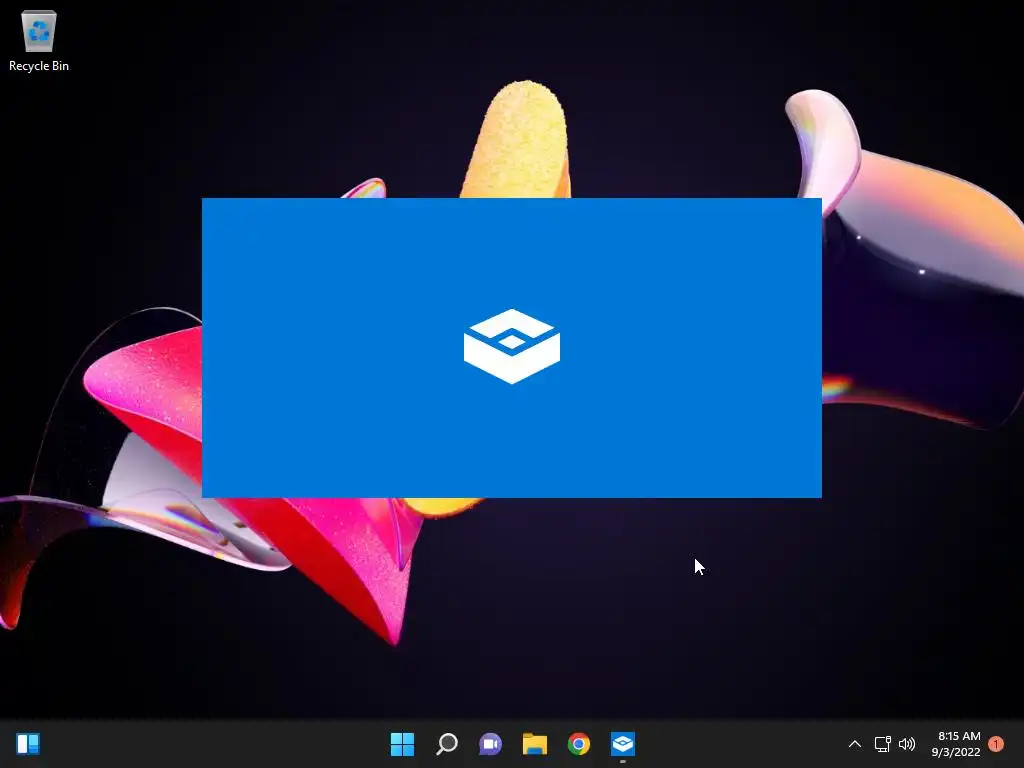1024x768 pixels.
Task: Open File Explorer from taskbar
Action: (x=534, y=744)
